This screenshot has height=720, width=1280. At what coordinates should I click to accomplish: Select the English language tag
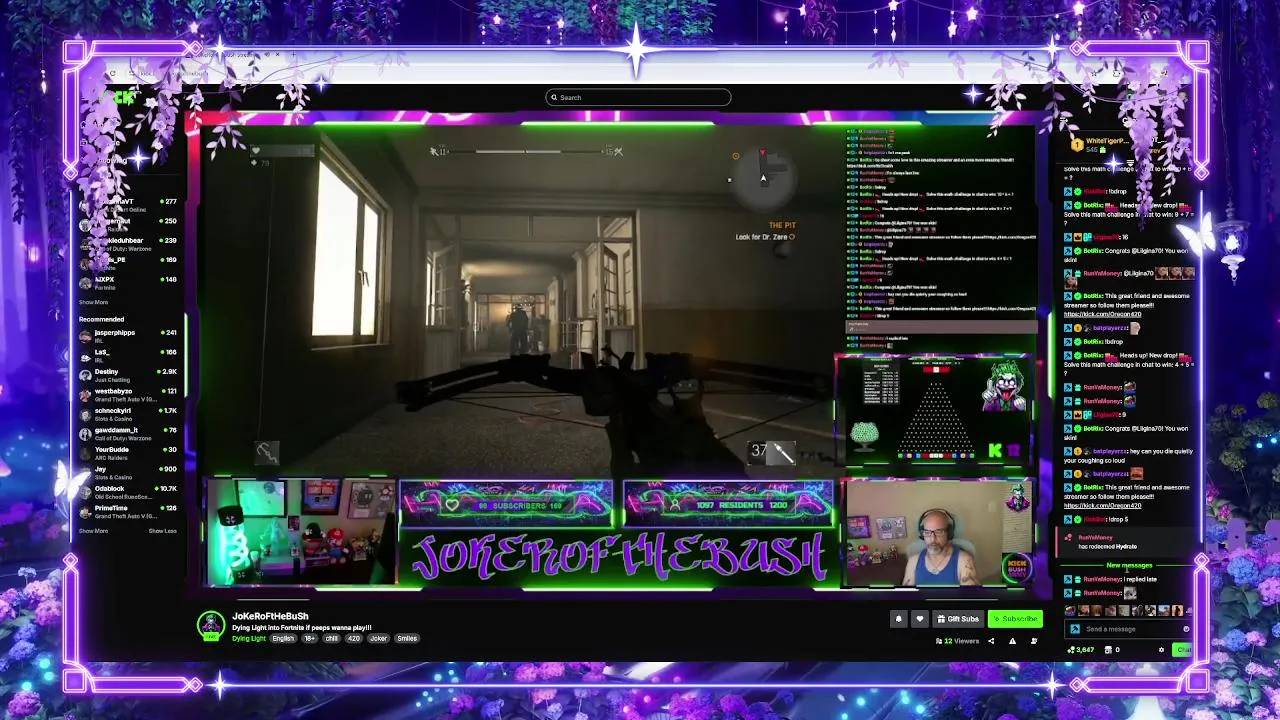point(284,638)
